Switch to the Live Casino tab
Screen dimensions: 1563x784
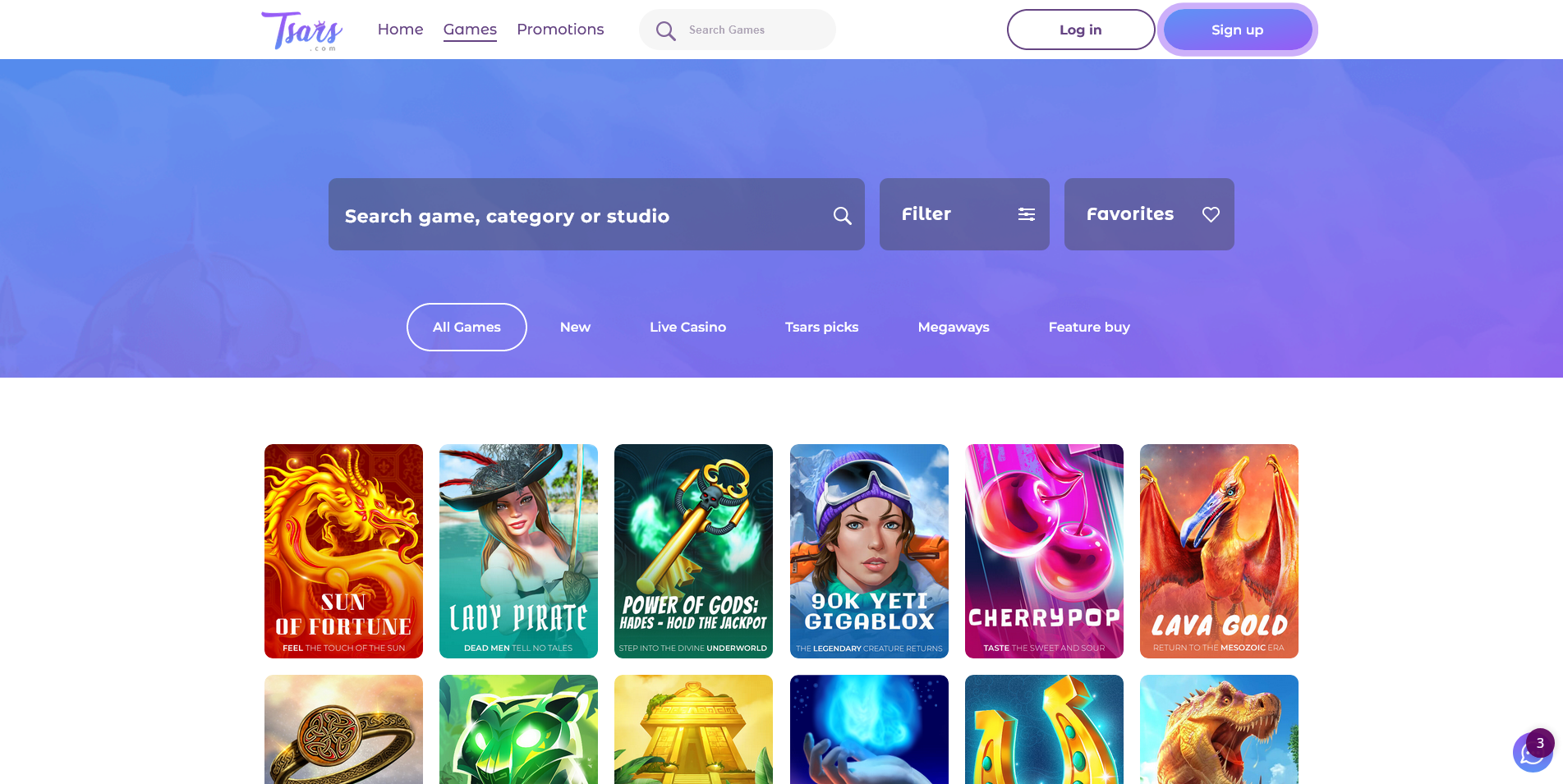tap(687, 327)
